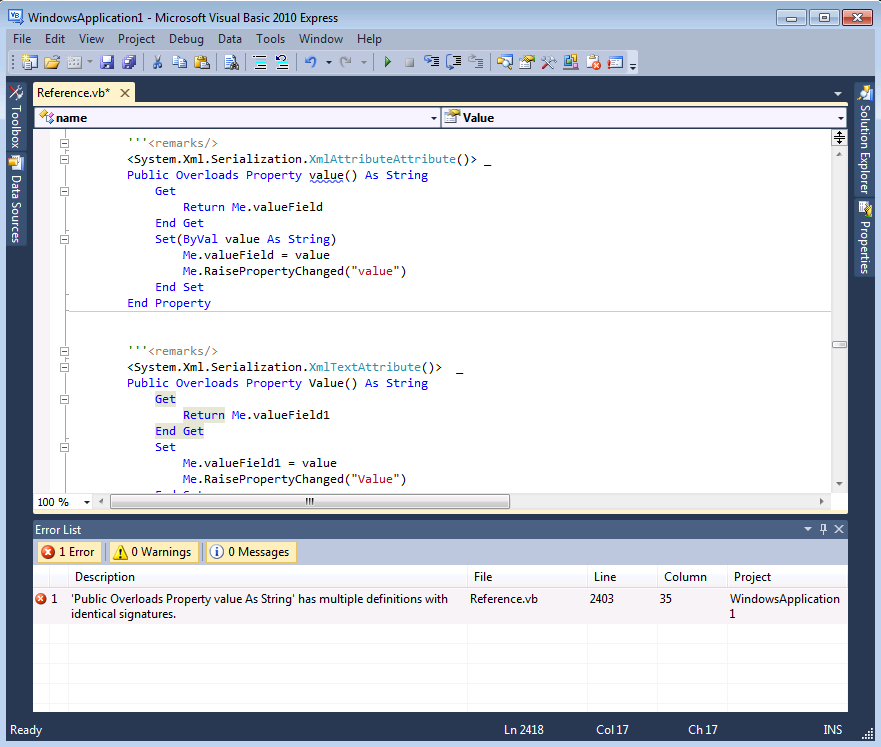Viewport: 881px width, 747px height.
Task: Collapse the Set(ByVal value As String) outline
Action: point(65,239)
